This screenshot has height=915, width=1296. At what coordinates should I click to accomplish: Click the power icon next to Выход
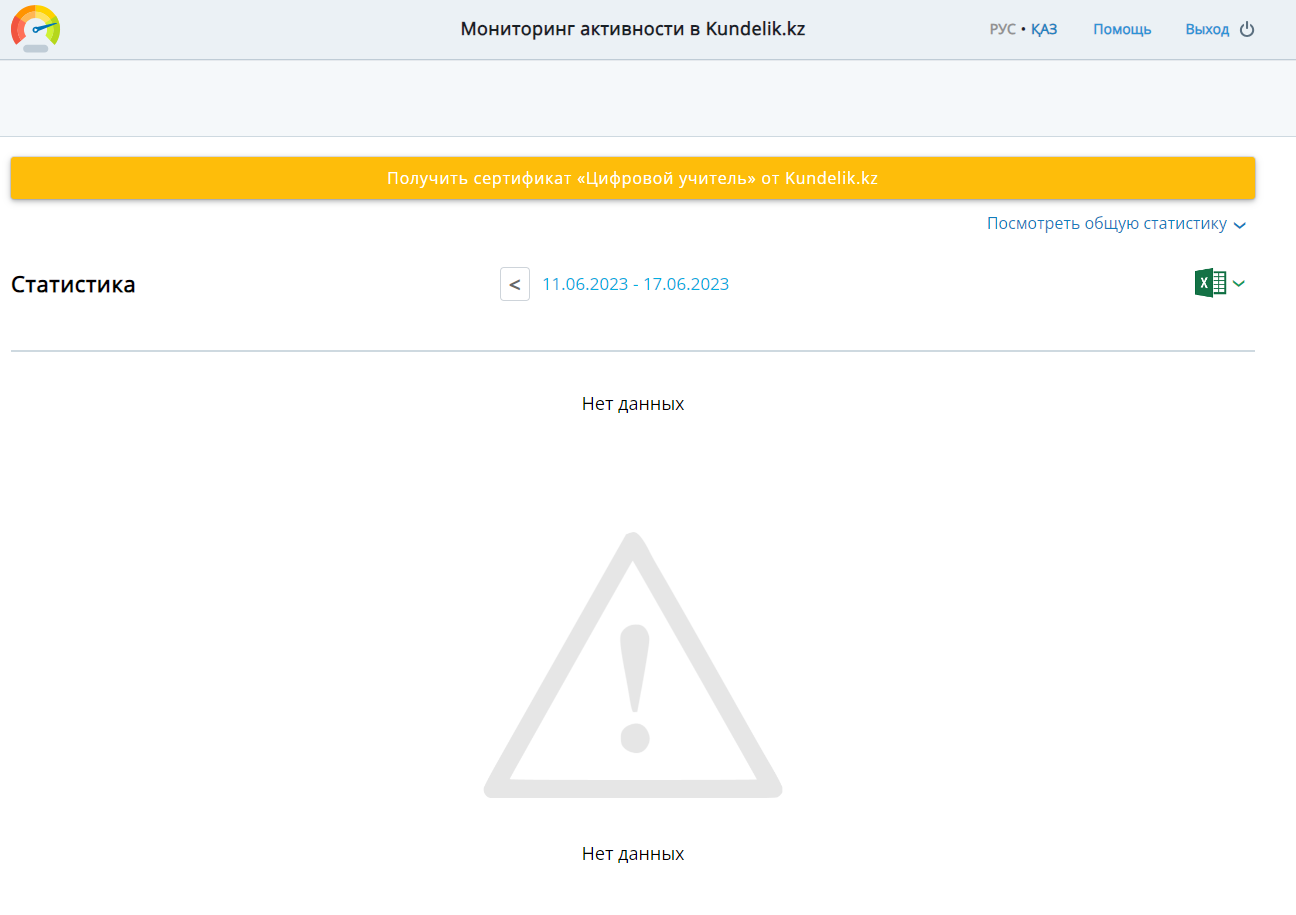tap(1247, 30)
